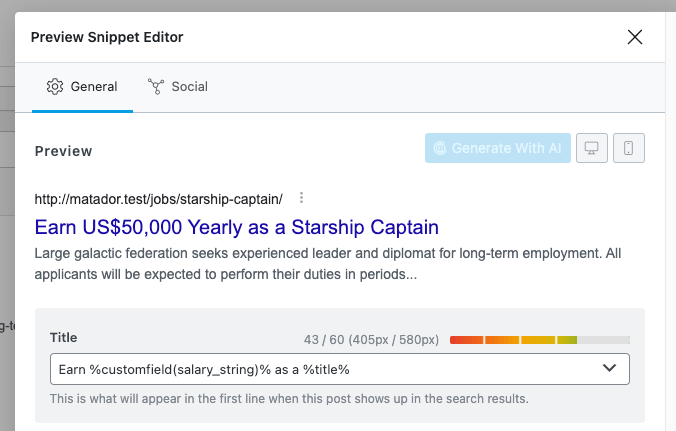The height and width of the screenshot is (431, 676).
Task: Click the matador.test preview URL
Action: coord(158,198)
